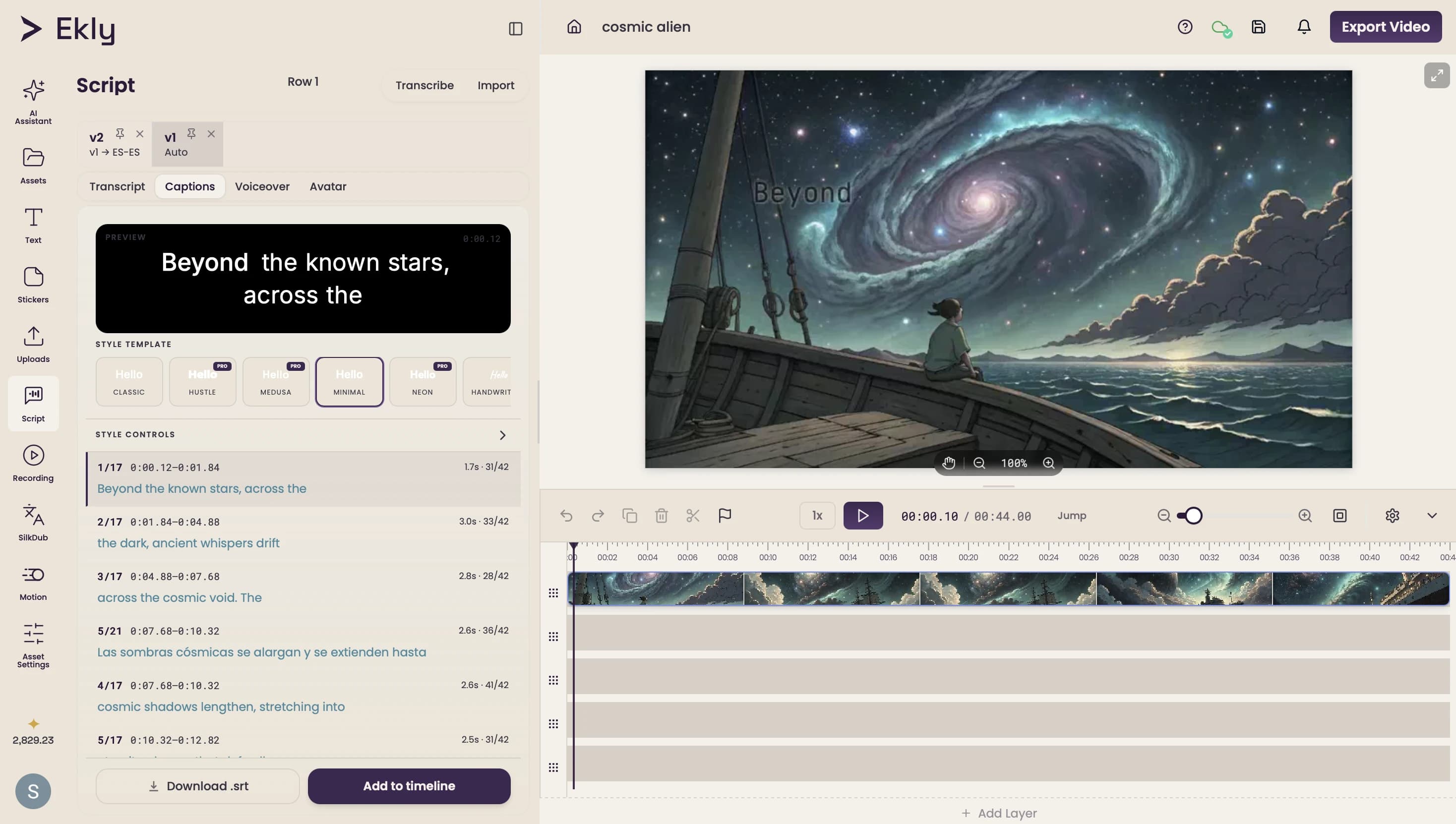Click Export Video
Viewport: 1456px width, 824px height.
pos(1385,27)
